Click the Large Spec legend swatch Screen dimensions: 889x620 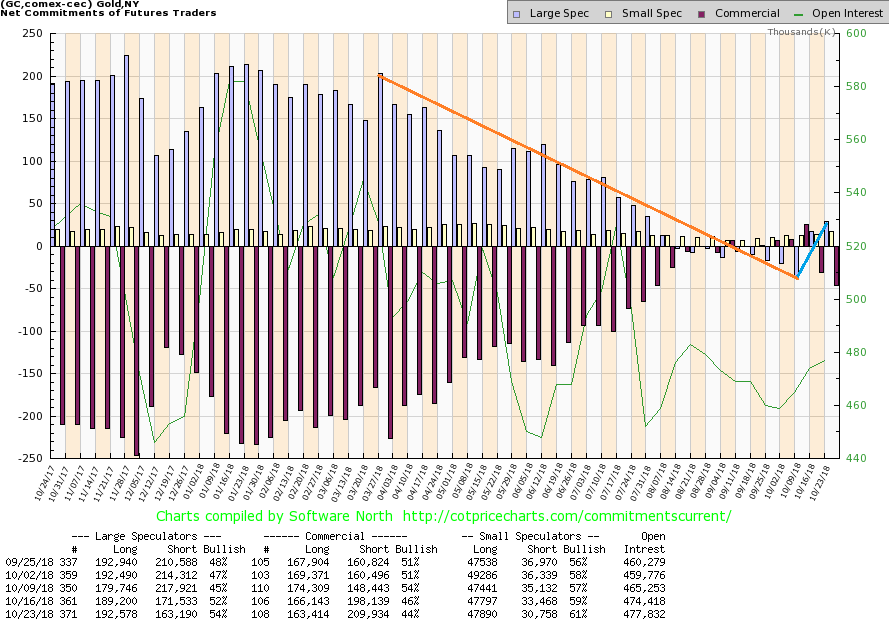click(516, 14)
